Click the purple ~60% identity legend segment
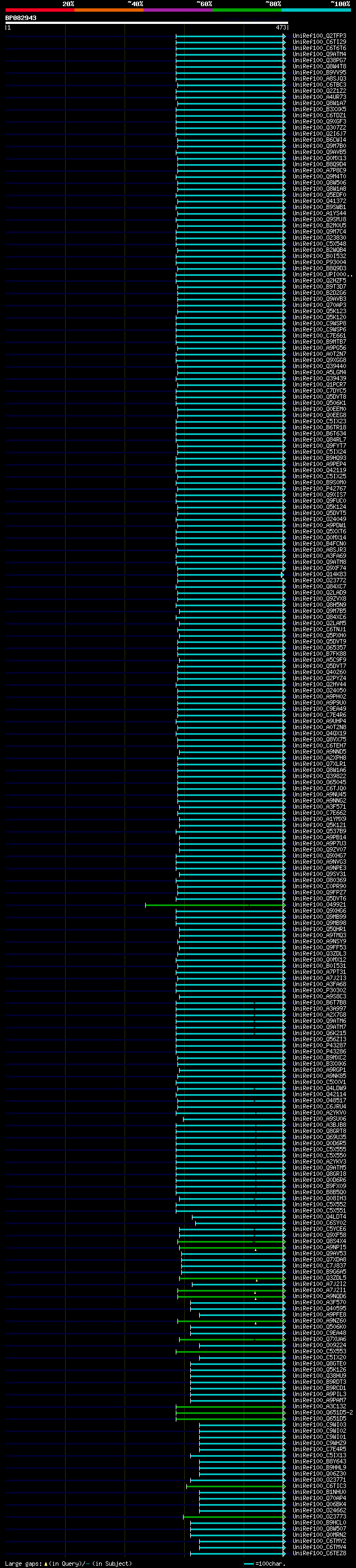This screenshot has height=1568, width=356. (x=179, y=10)
